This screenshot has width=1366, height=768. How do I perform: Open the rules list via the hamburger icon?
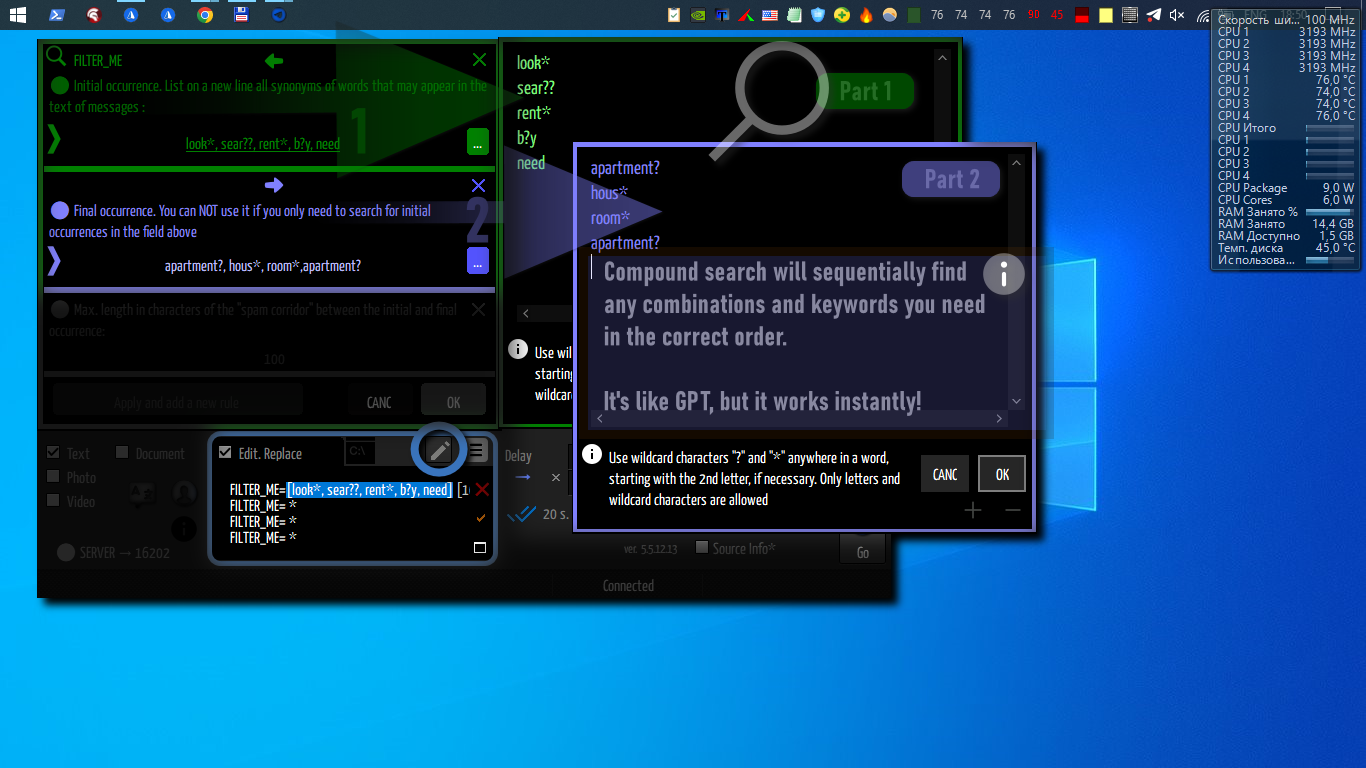478,450
